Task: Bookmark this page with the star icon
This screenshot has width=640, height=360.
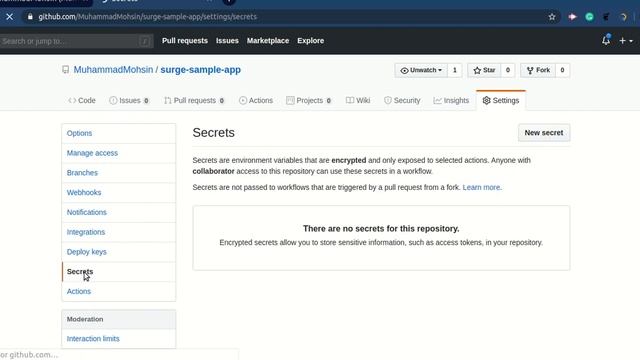Action: pyautogui.click(x=552, y=17)
